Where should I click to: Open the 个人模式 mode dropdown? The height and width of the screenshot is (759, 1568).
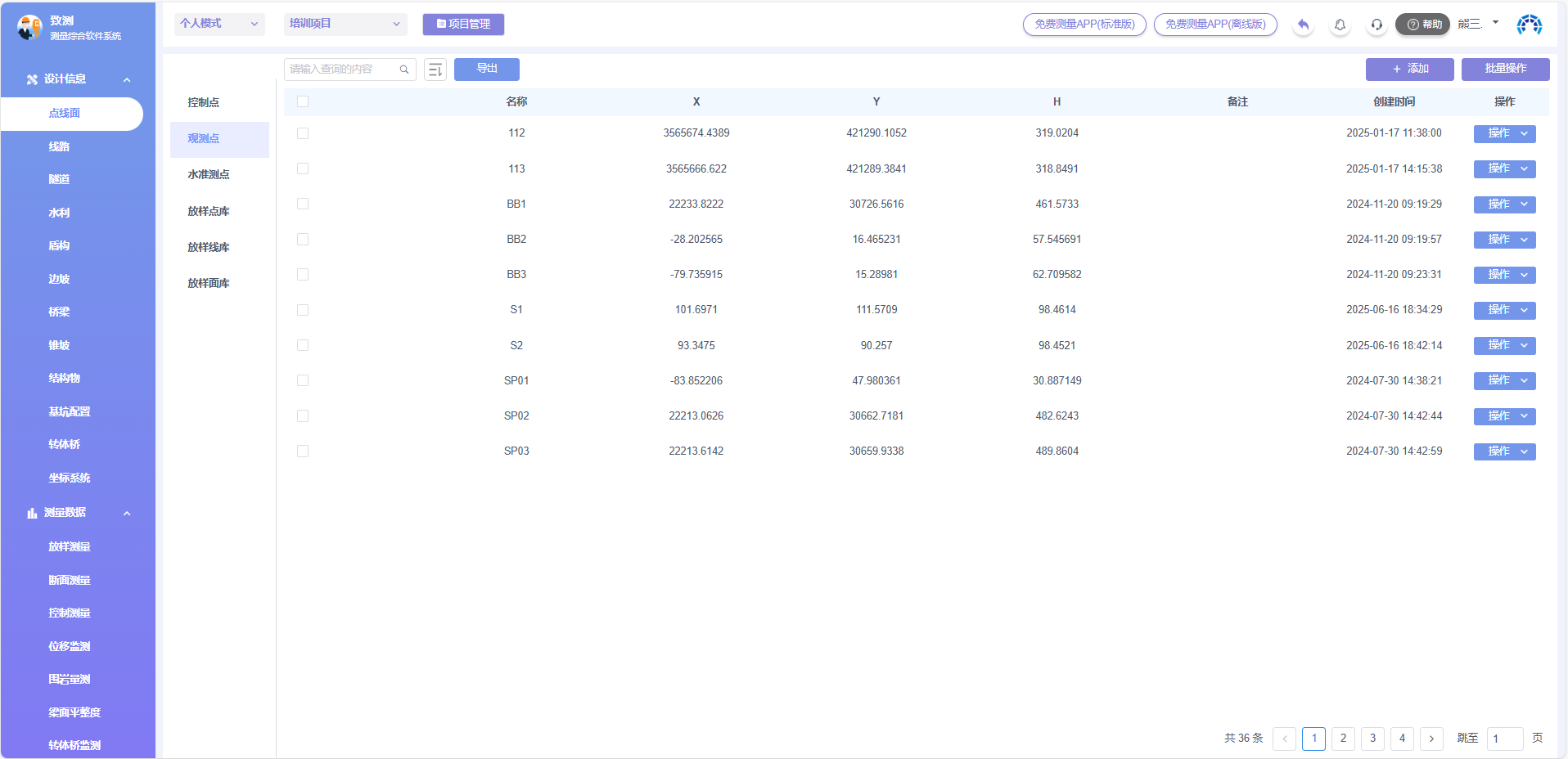click(219, 24)
